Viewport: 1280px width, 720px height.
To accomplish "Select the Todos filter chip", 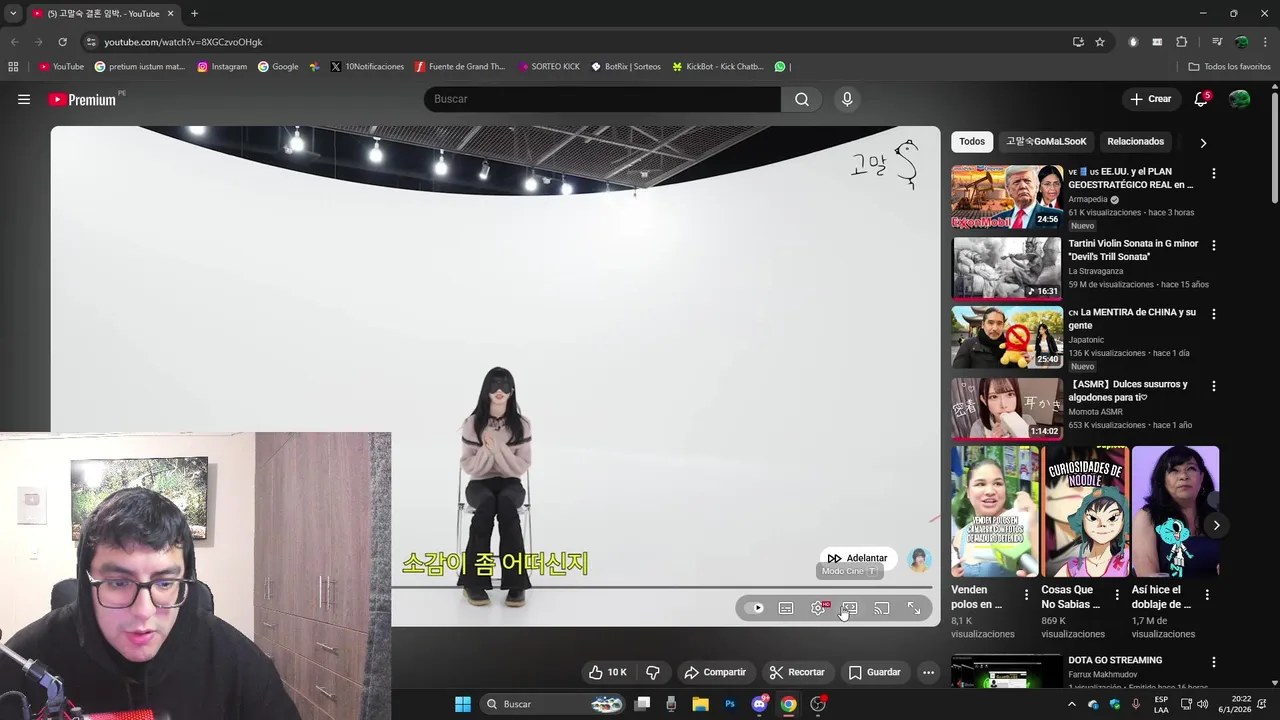I will 972,141.
